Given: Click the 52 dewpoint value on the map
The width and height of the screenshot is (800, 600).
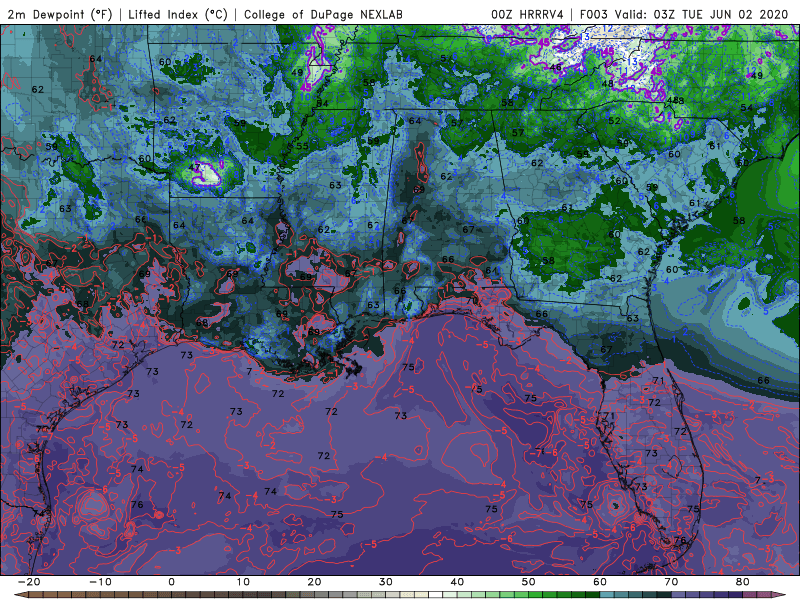Looking at the screenshot, I should point(614,121).
